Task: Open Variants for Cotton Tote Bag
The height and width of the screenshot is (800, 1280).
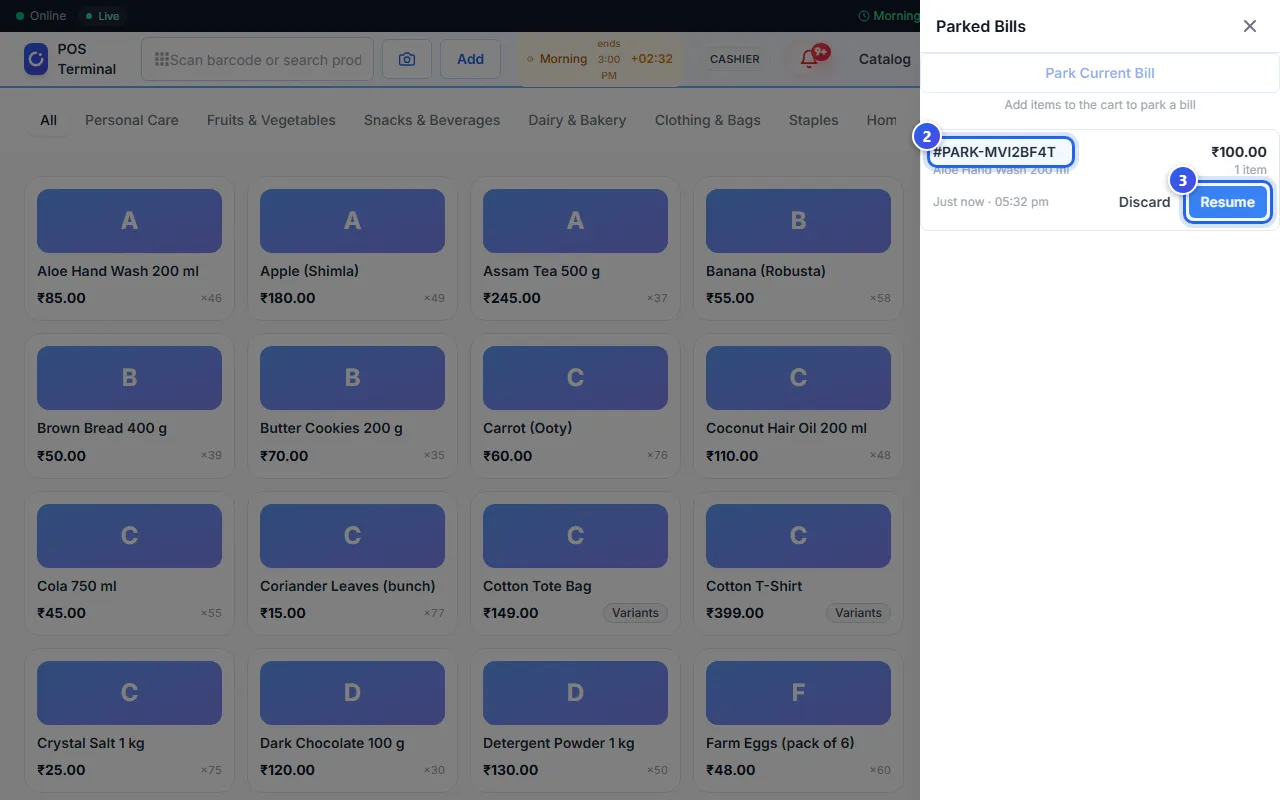Action: (635, 613)
